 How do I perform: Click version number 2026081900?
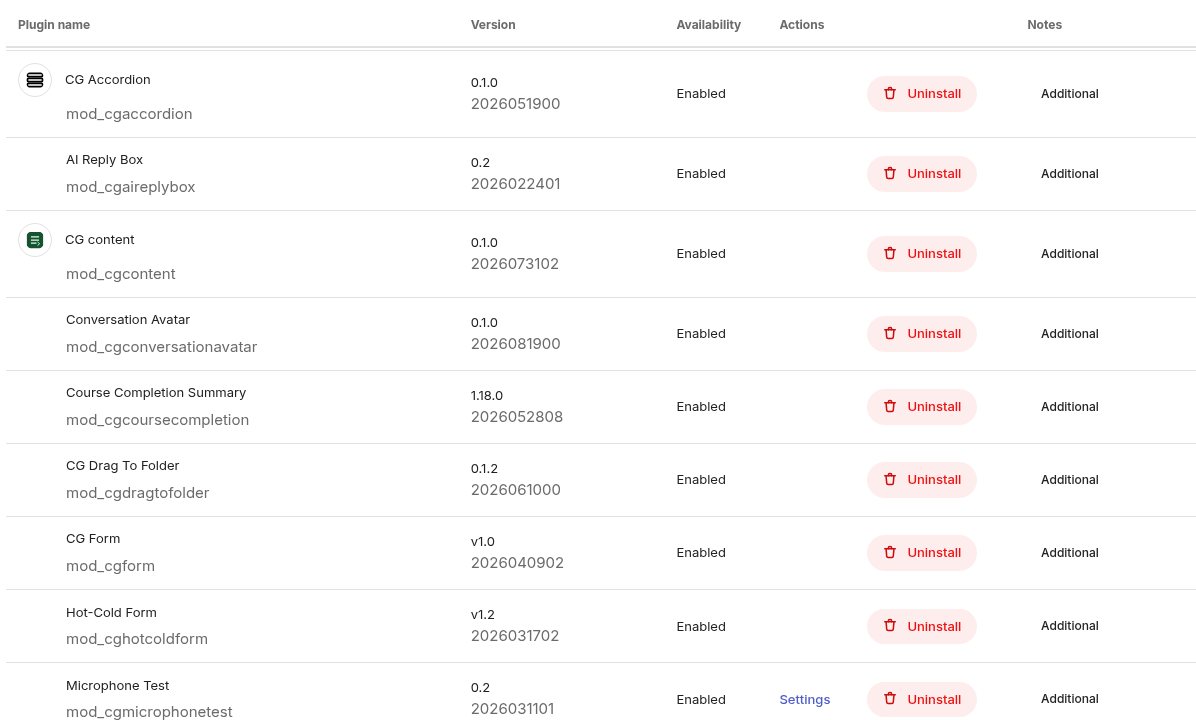516,344
